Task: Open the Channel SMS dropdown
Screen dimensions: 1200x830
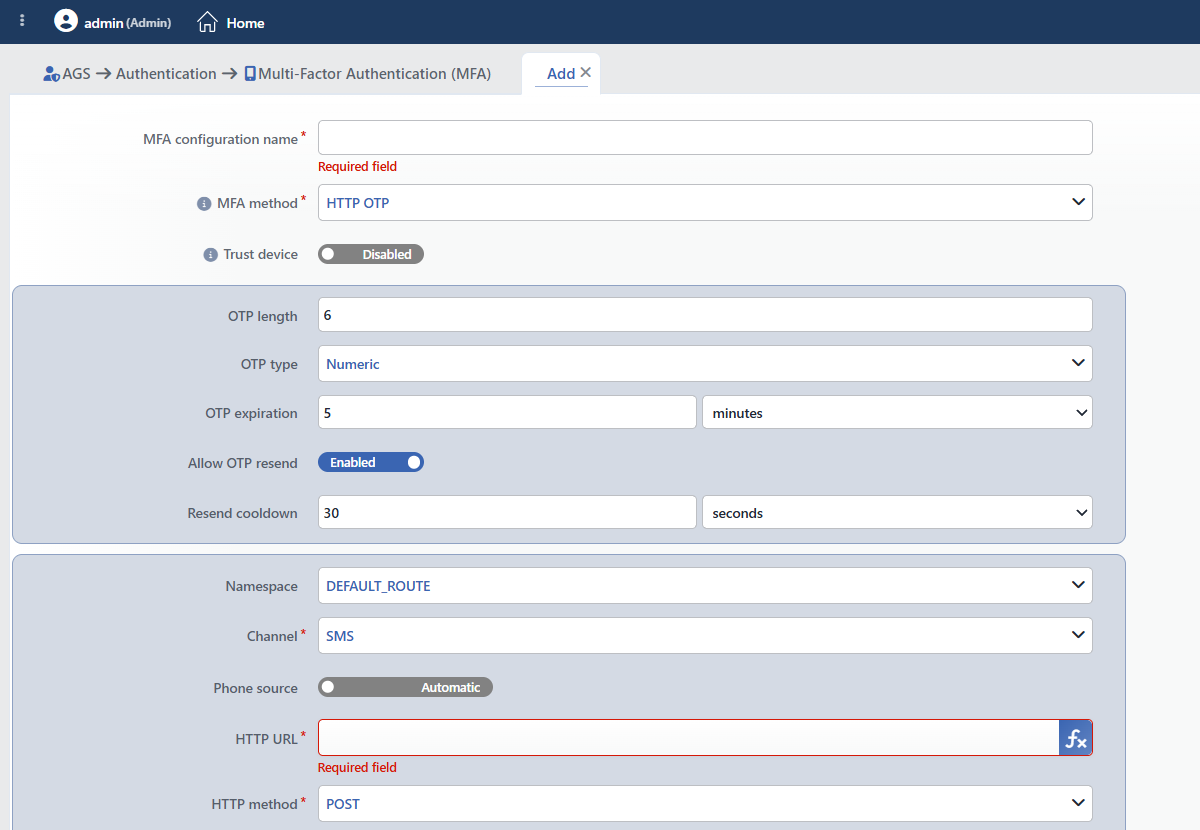Action: 705,635
